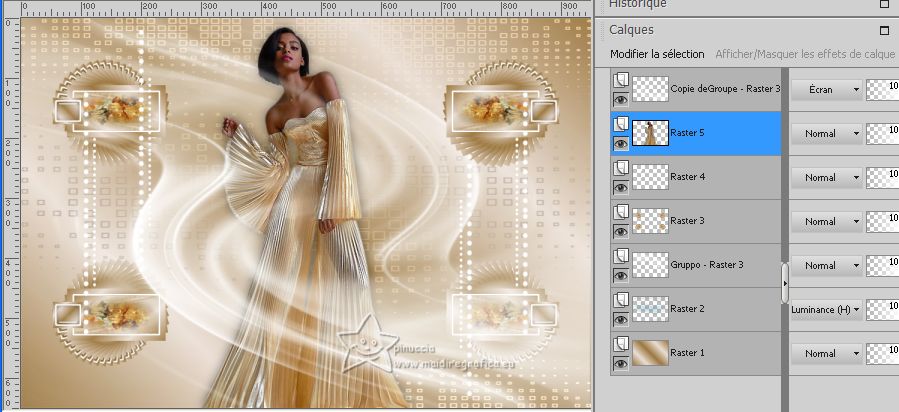Adjust the opacity slider of Raster 5
Viewport: 899px width, 412px height.
click(882, 134)
